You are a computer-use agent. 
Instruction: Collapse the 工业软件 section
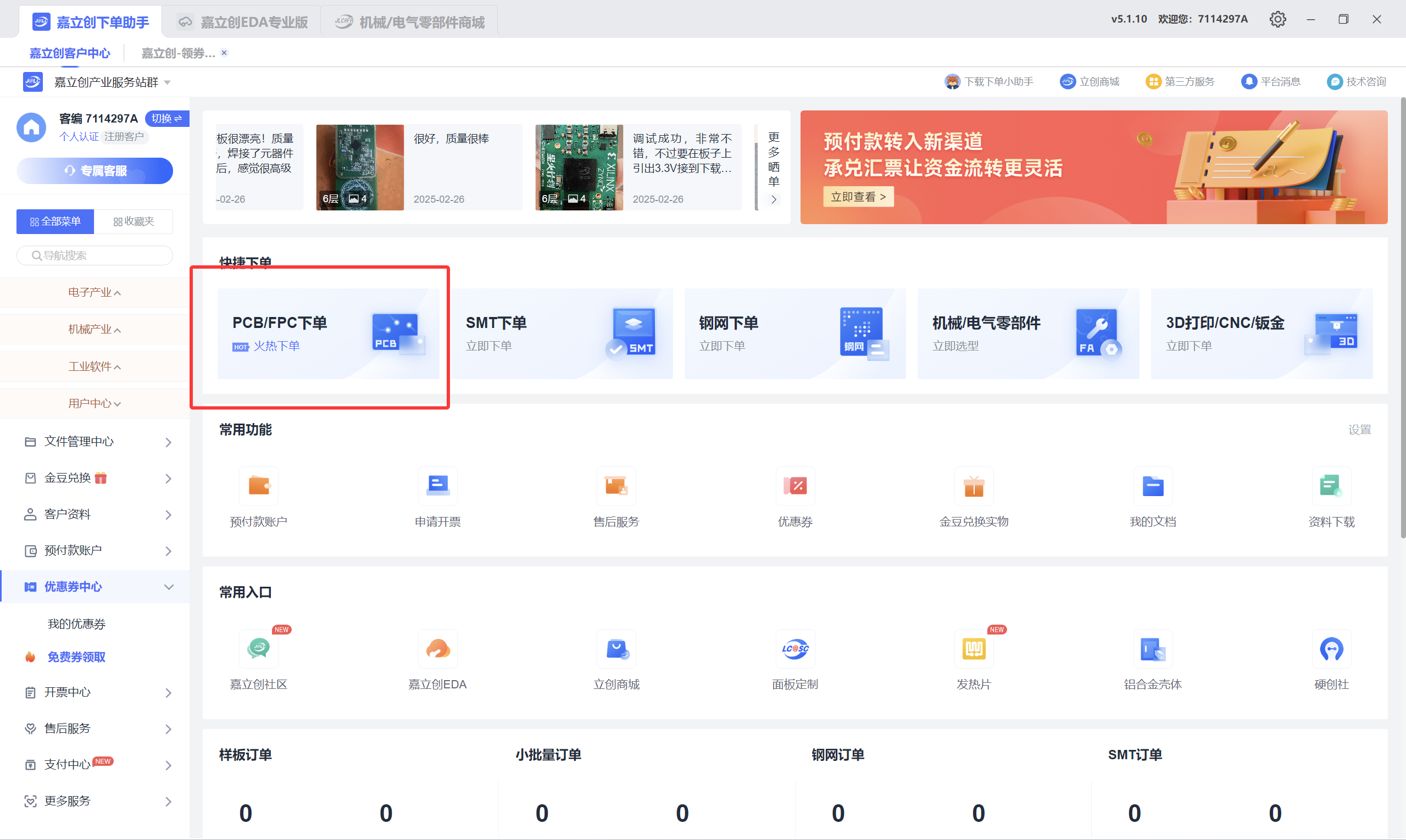(x=95, y=366)
